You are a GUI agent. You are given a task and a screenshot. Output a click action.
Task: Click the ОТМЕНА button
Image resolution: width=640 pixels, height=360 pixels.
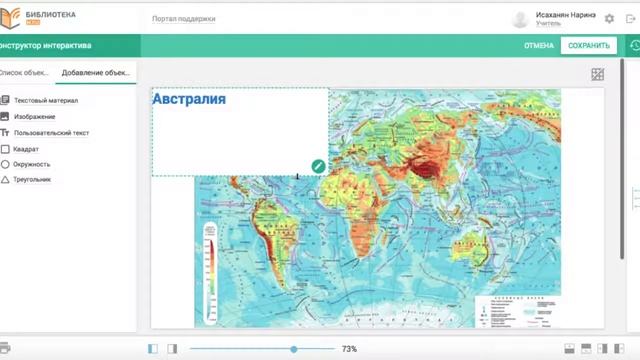click(539, 46)
